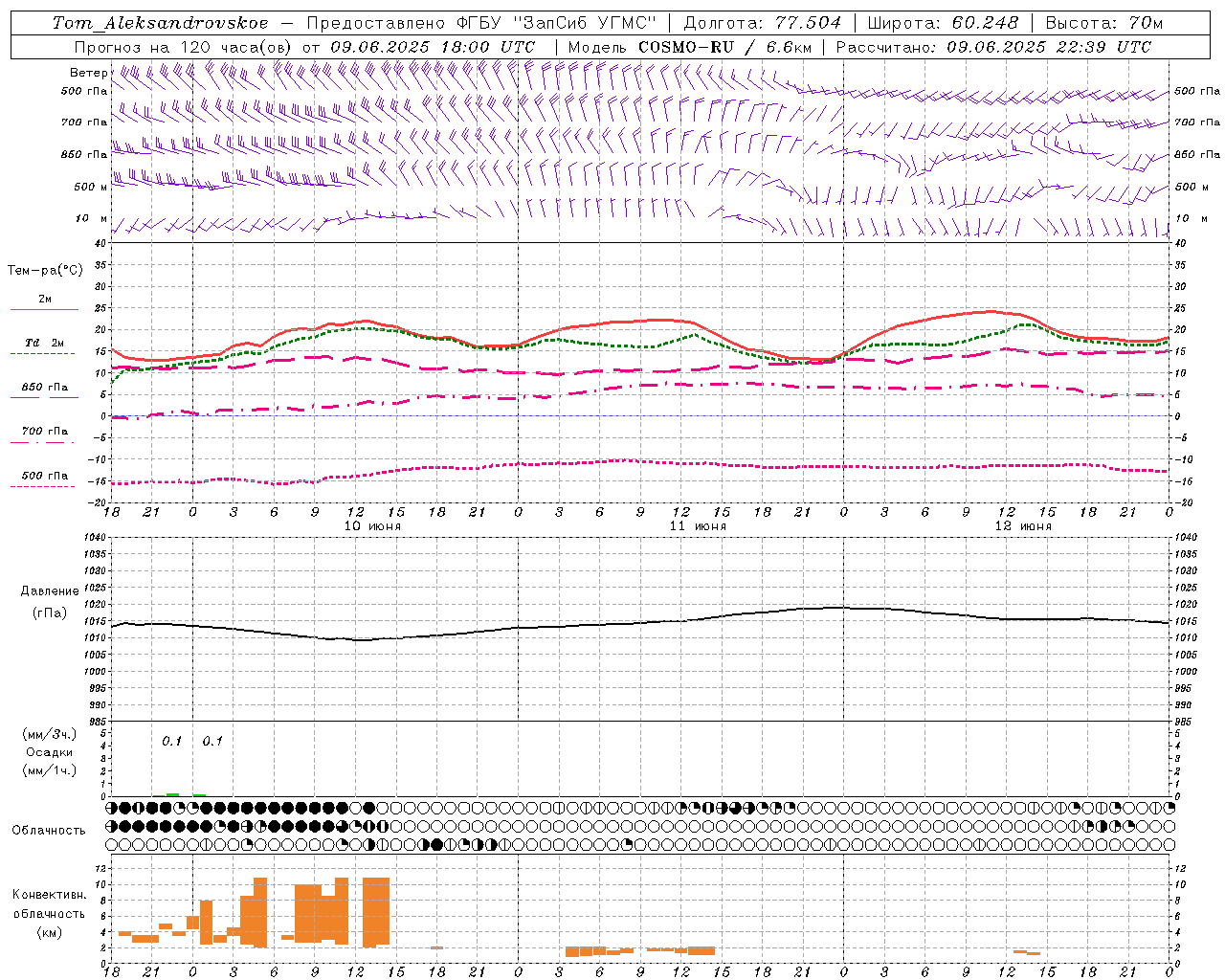The image size is (1225, 980).
Task: Click the Облачность cloudiness row label
Action: [49, 831]
